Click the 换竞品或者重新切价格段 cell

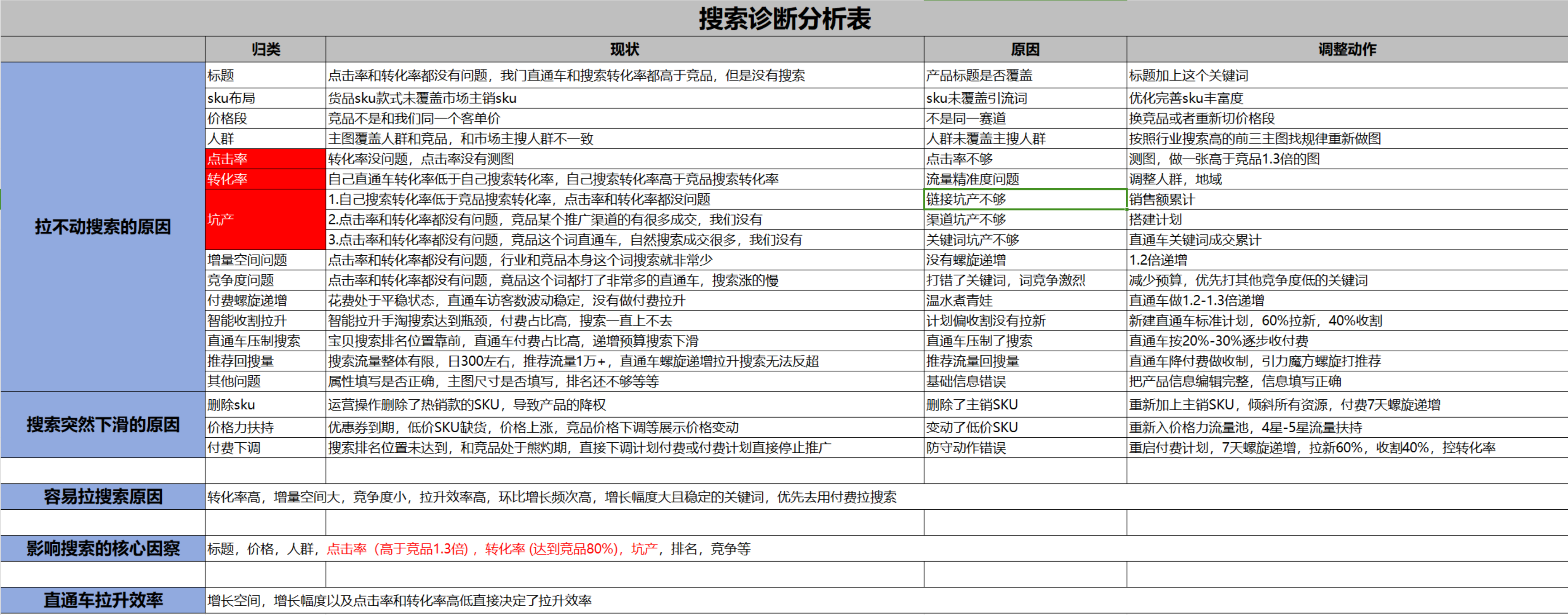point(1347,118)
